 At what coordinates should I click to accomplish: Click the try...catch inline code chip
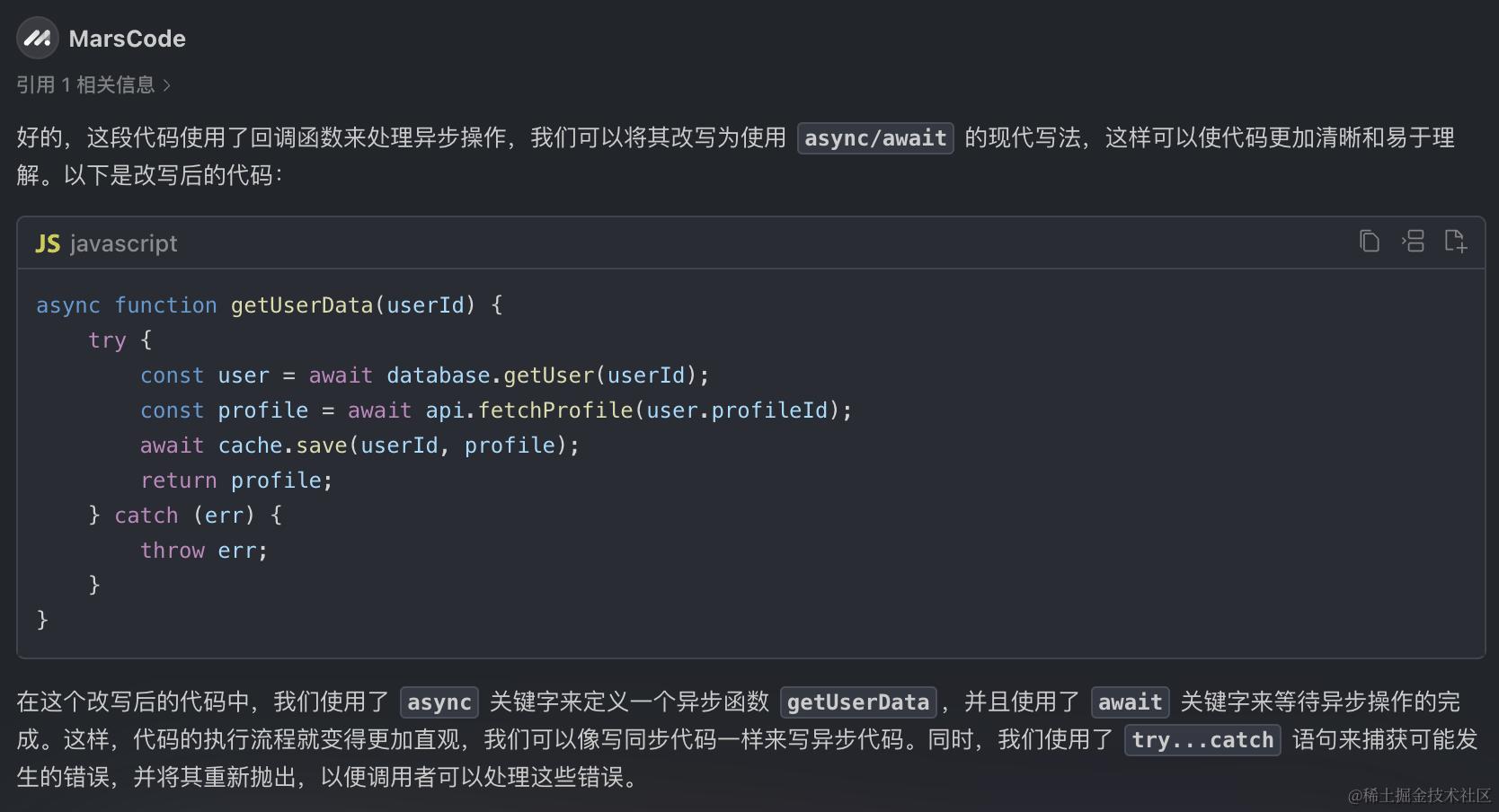[1202, 740]
